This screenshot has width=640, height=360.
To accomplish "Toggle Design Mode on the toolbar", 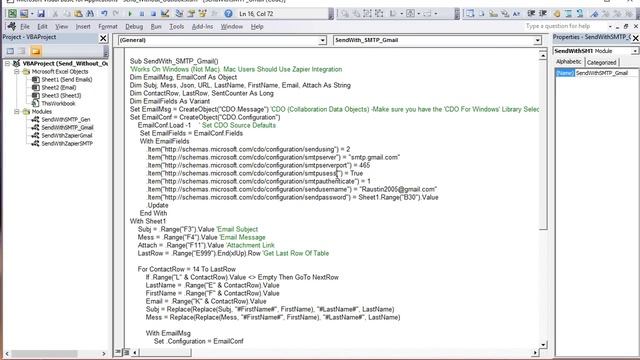I will (165, 13).
